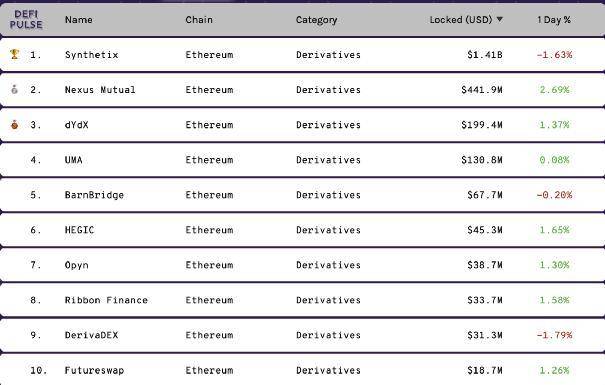Click the bronze medal icon beside dYdX
The width and height of the screenshot is (605, 385).
15,125
